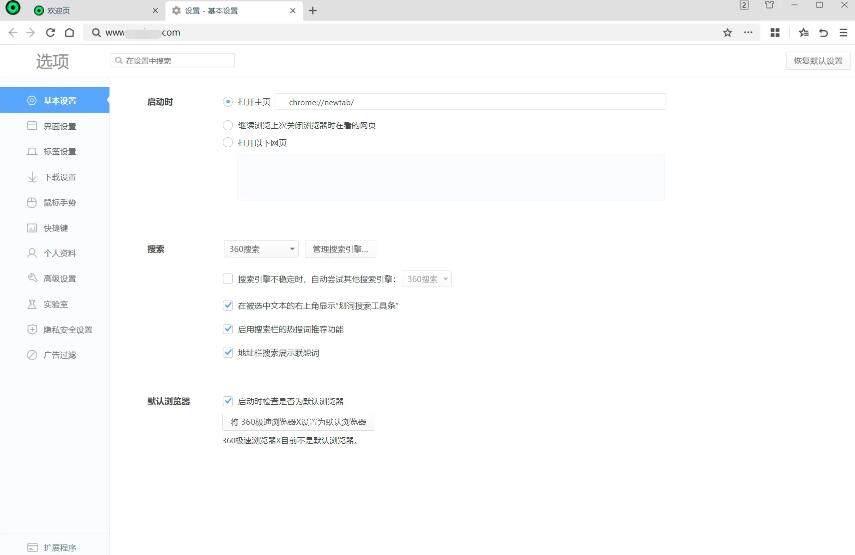Open 界面设置 in the sidebar

pos(55,126)
